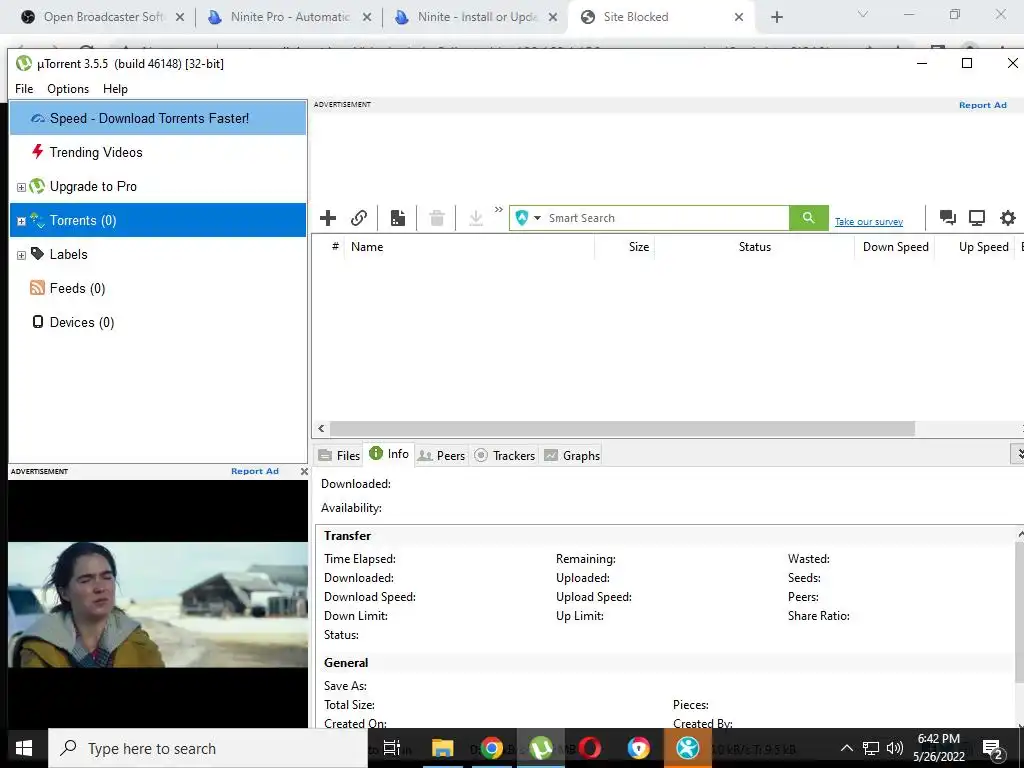Expand the Upgrade to Pro node
This screenshot has height=768, width=1024.
(x=21, y=187)
